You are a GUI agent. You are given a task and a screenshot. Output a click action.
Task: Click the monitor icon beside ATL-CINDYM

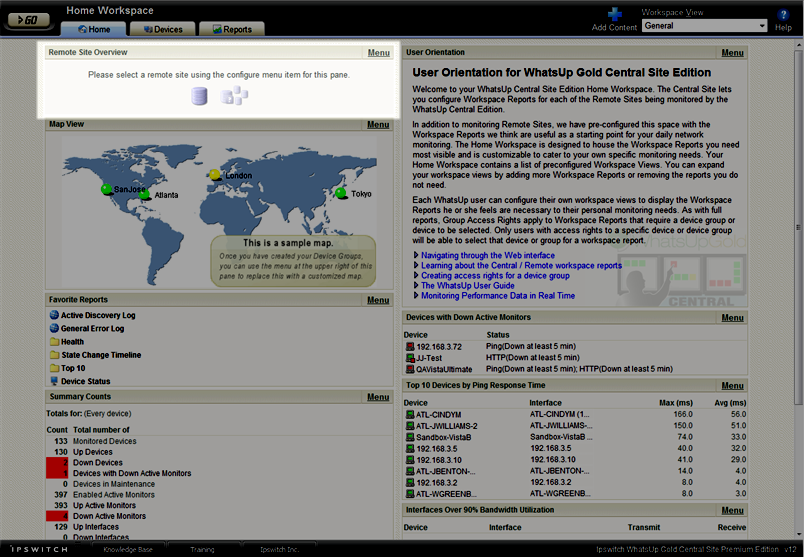[410, 414]
